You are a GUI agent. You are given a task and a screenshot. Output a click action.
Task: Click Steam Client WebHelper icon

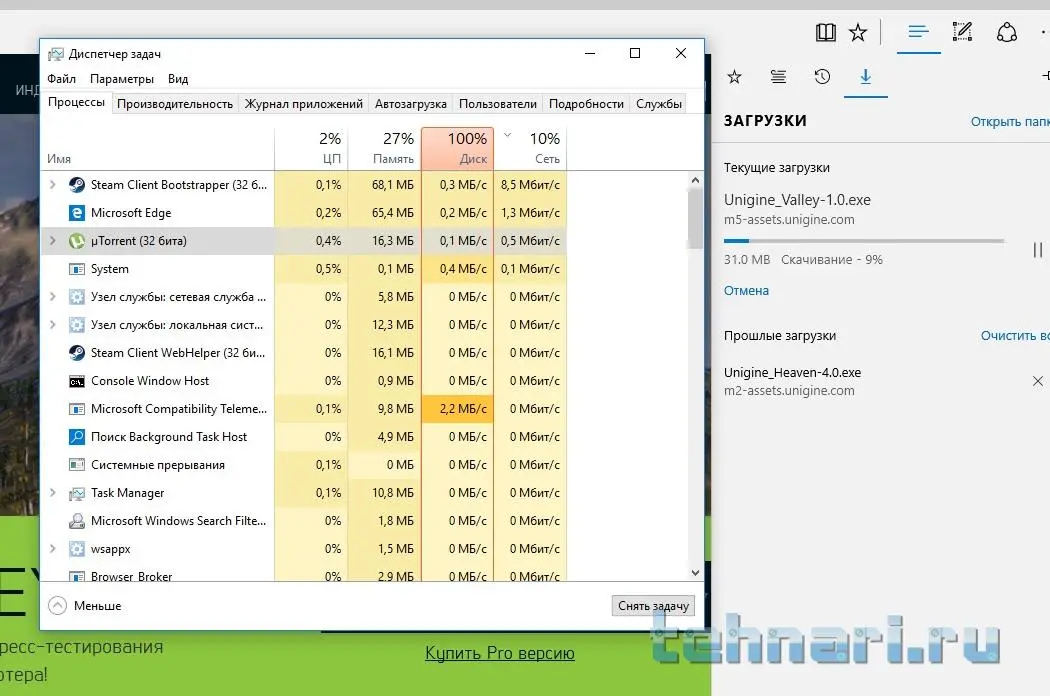pos(77,353)
